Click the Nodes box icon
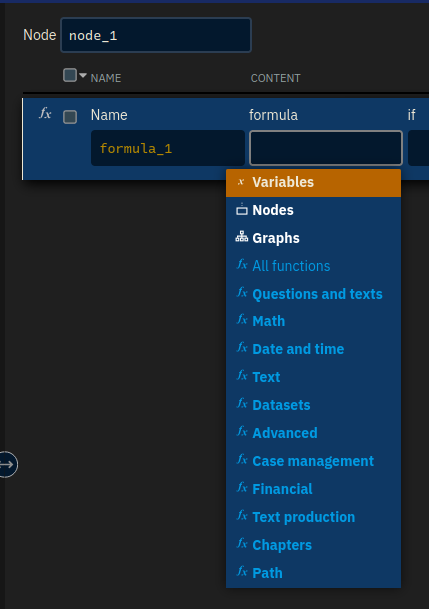Viewport: 429px width, 609px height. (241, 209)
